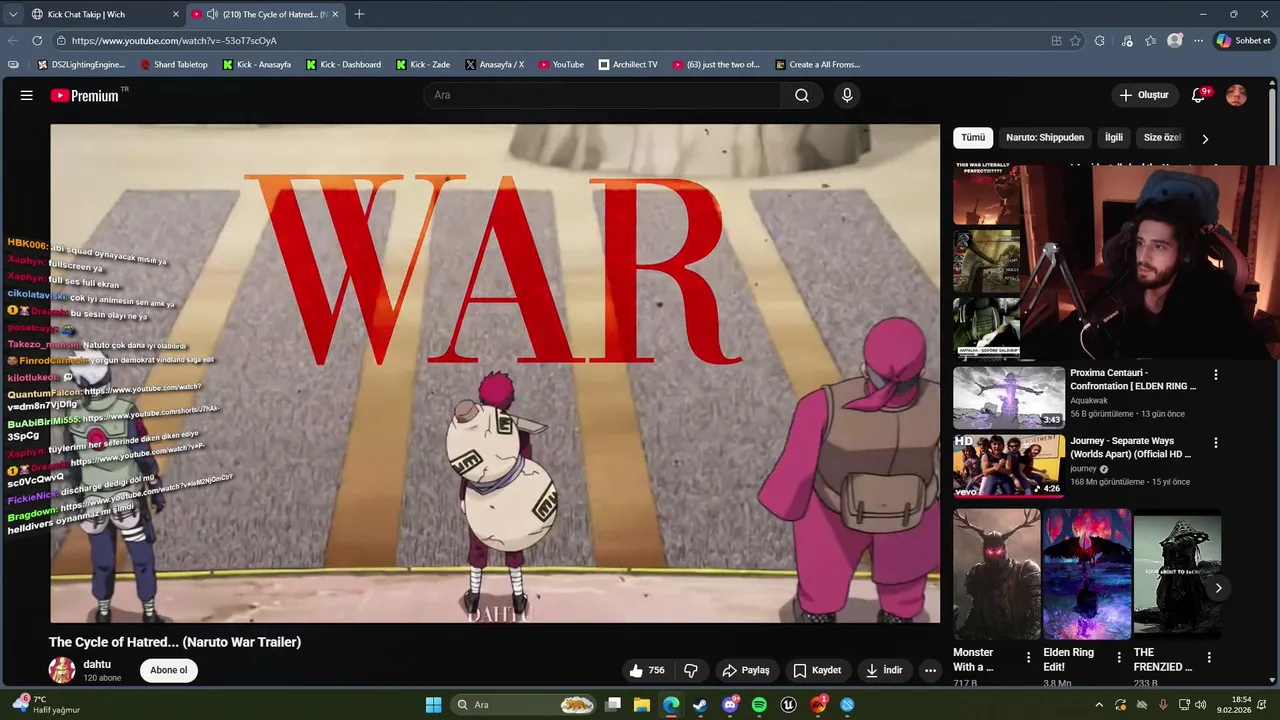Reload the page in the browser

[x=37, y=41]
